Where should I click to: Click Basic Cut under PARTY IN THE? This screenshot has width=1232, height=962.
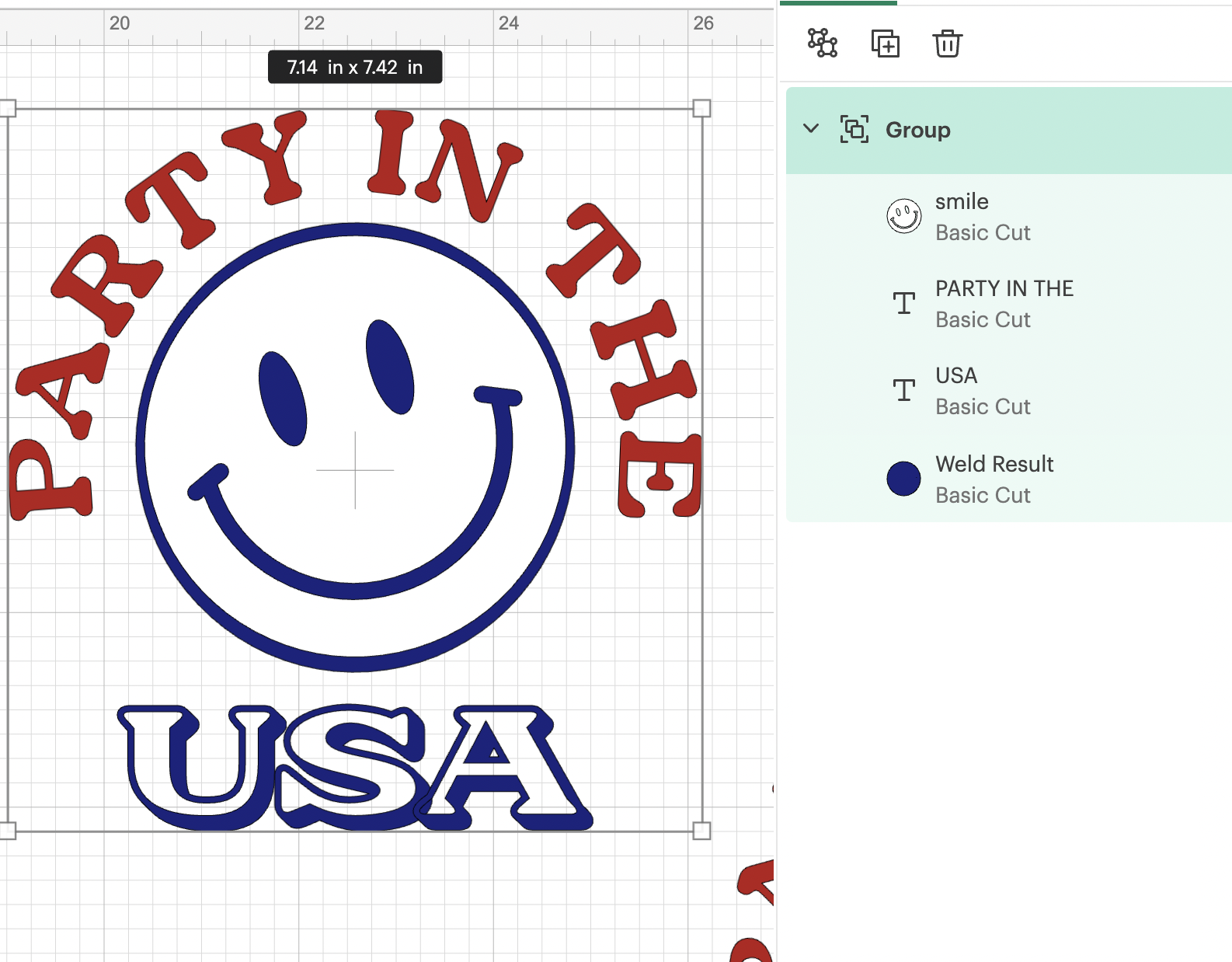click(x=983, y=319)
